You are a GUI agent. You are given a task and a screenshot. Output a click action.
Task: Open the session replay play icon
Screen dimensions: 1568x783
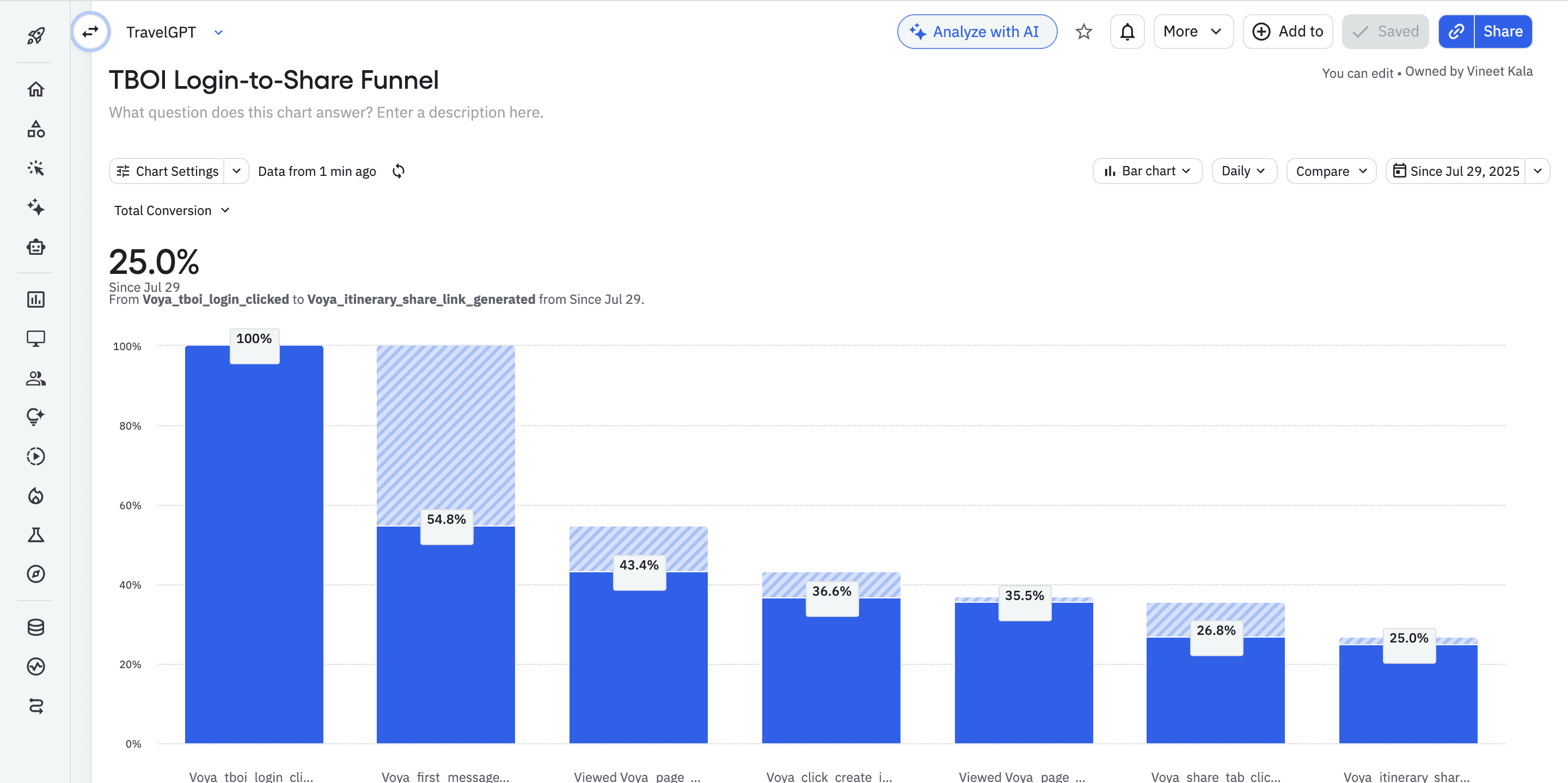point(36,456)
